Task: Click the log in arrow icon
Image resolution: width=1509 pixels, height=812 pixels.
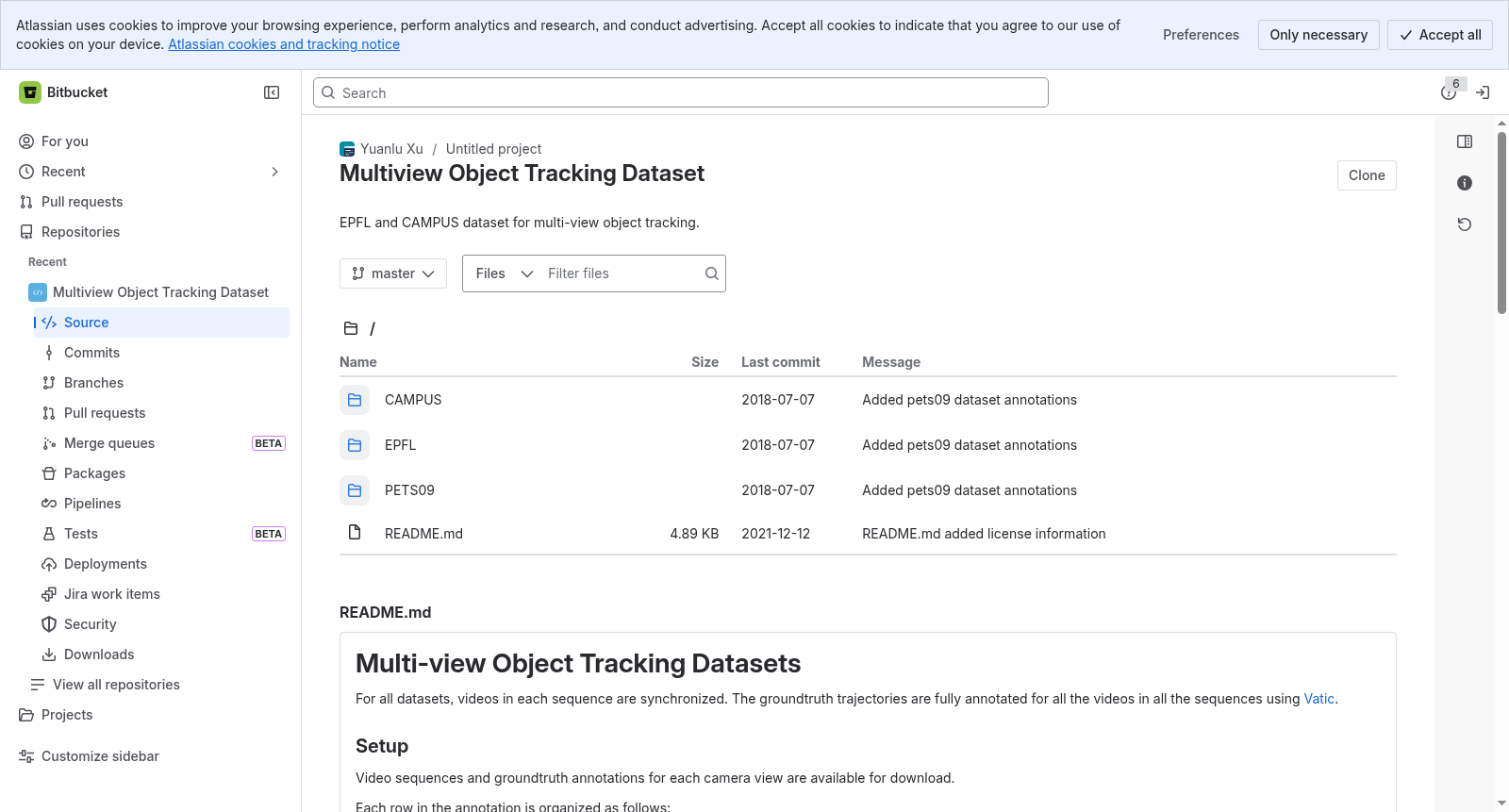Action: tap(1483, 92)
